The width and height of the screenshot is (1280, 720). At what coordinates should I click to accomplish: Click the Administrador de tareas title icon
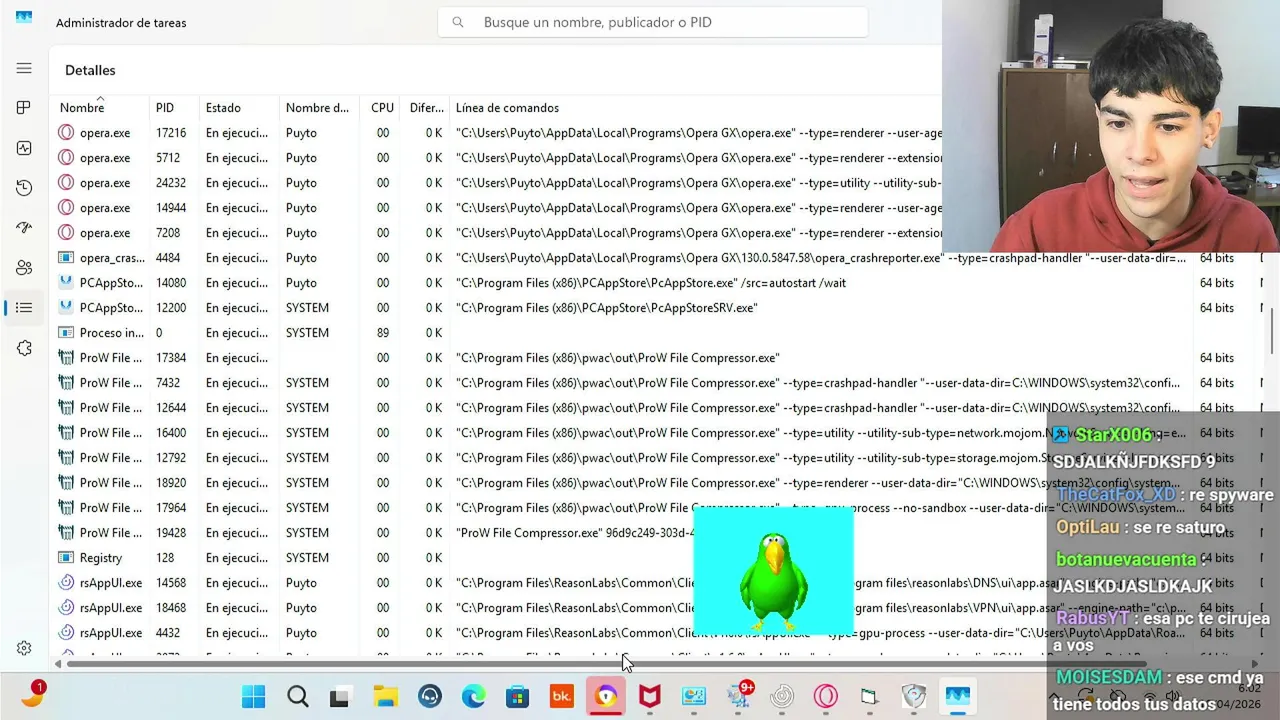(x=24, y=18)
